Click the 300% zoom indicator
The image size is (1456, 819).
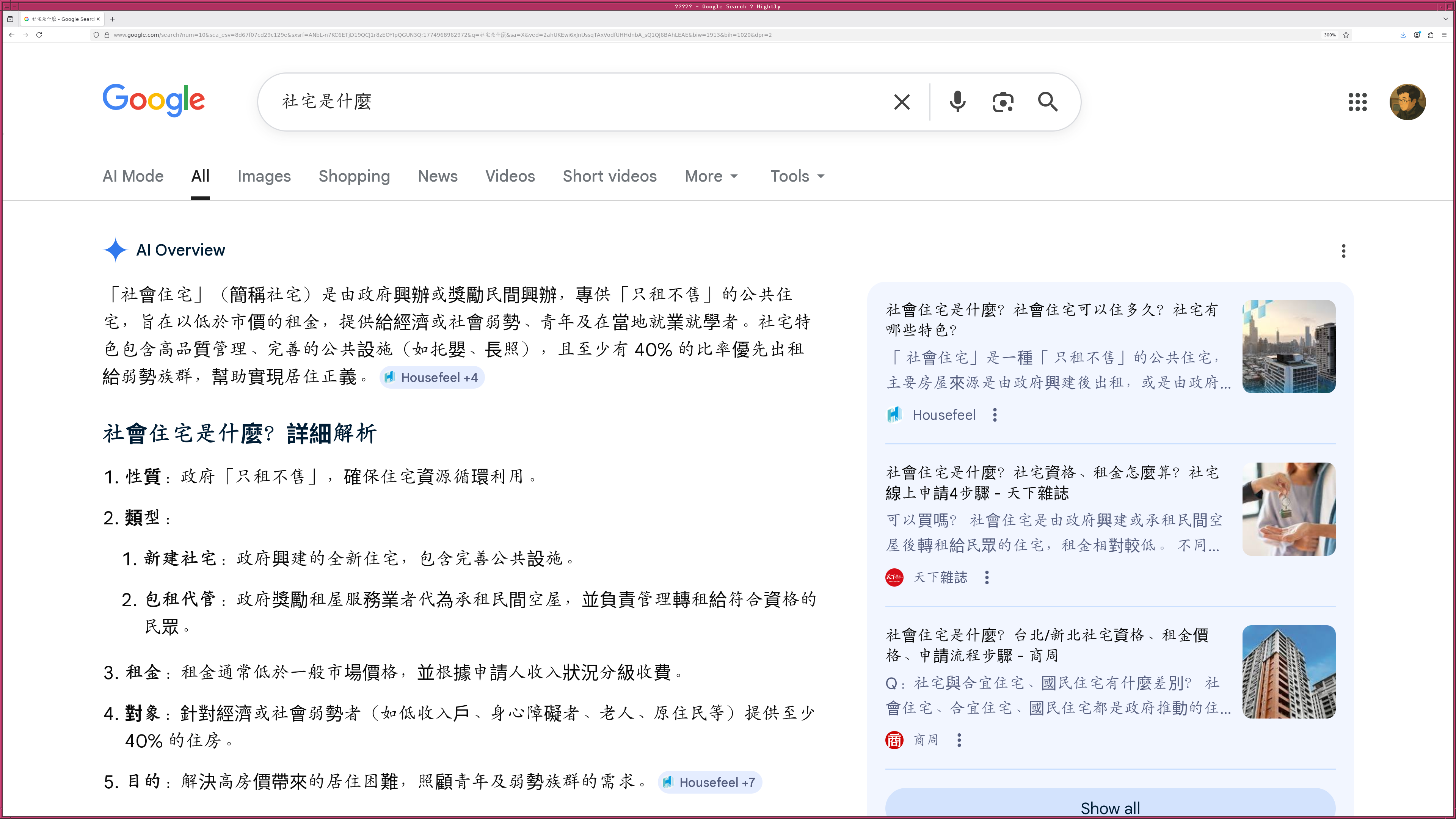[1329, 35]
